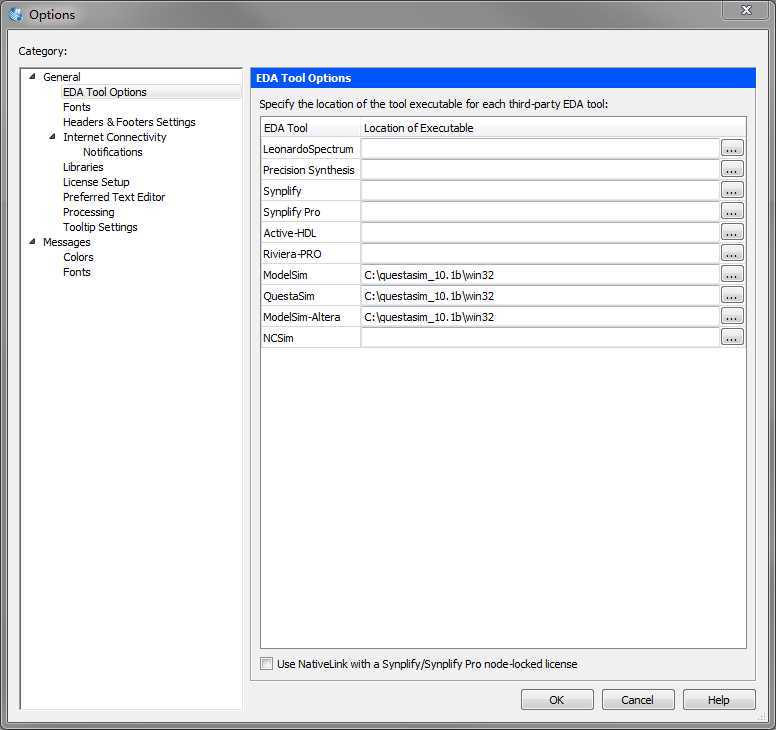Open the Notifications category
Viewport: 776px width, 730px height.
click(113, 152)
